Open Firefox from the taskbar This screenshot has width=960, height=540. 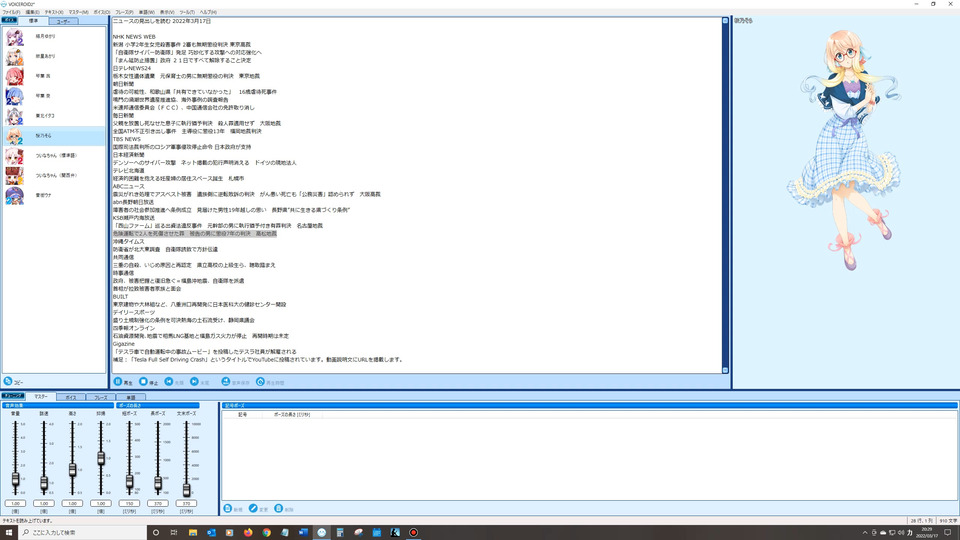click(248, 533)
